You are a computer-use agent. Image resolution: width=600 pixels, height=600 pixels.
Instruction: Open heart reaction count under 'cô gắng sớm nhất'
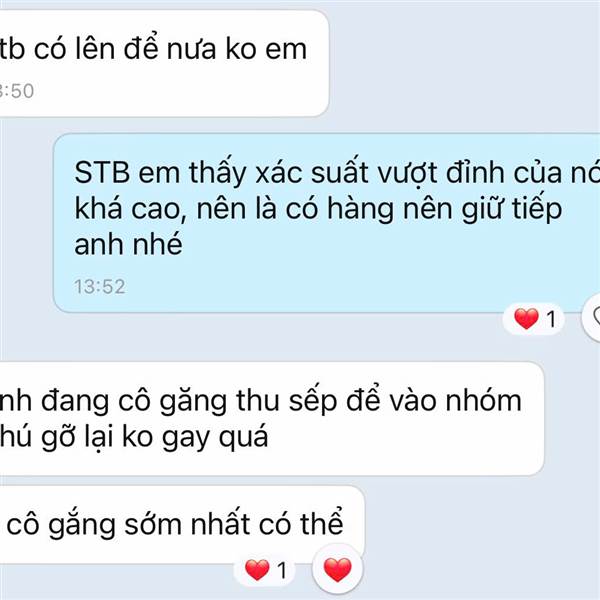click(x=266, y=570)
